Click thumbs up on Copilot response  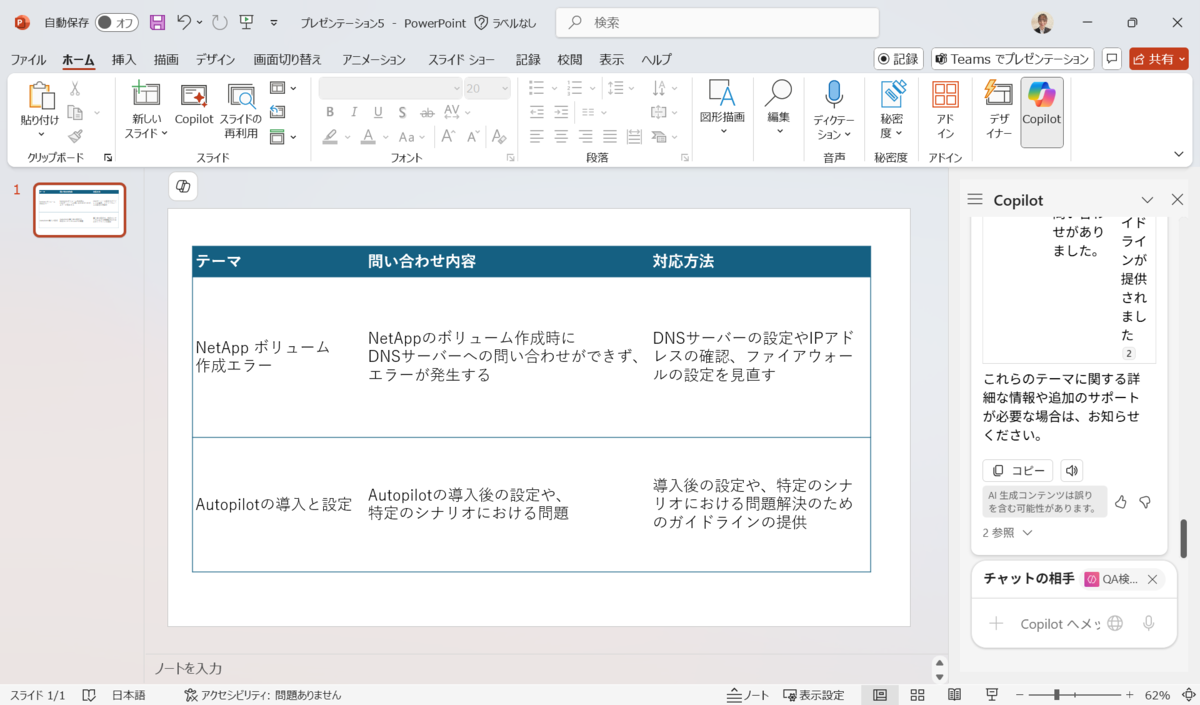1121,502
